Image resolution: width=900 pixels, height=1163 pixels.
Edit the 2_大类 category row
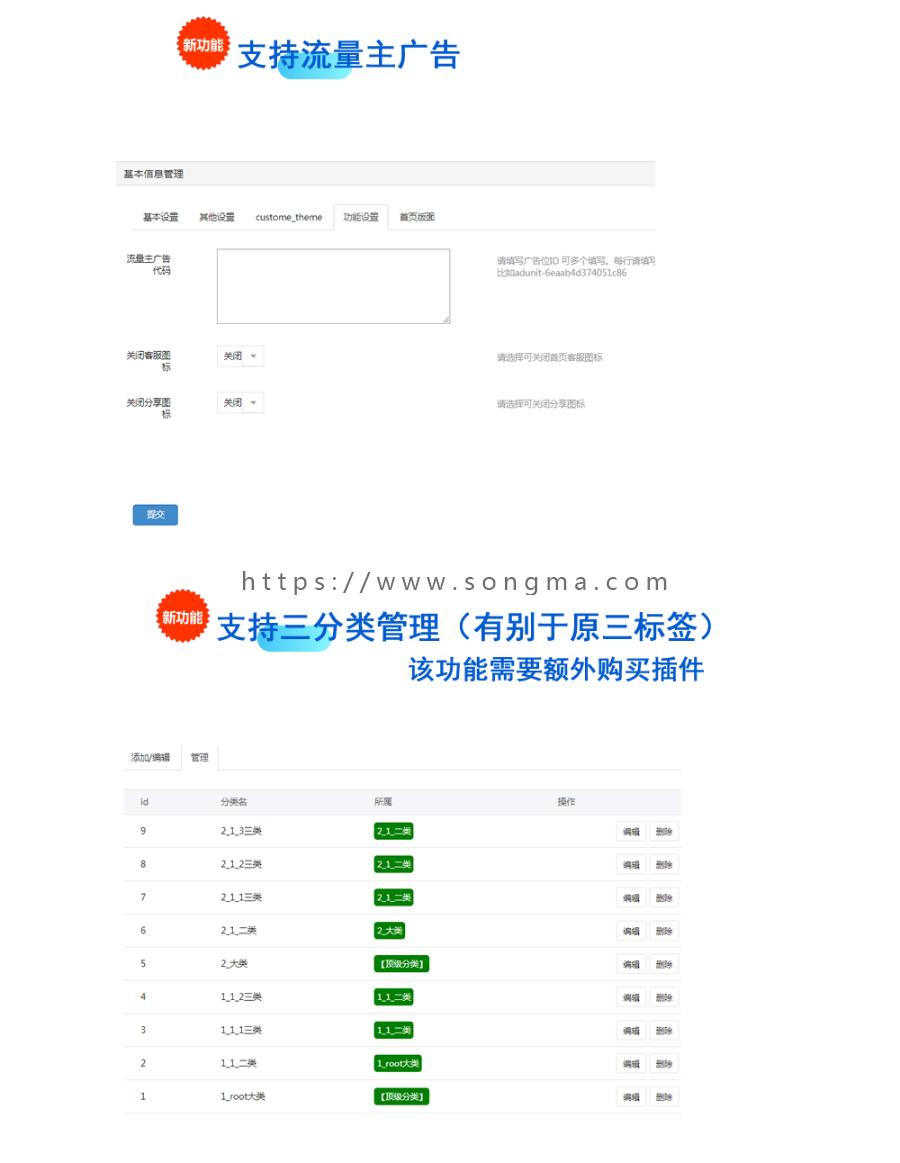[631, 964]
